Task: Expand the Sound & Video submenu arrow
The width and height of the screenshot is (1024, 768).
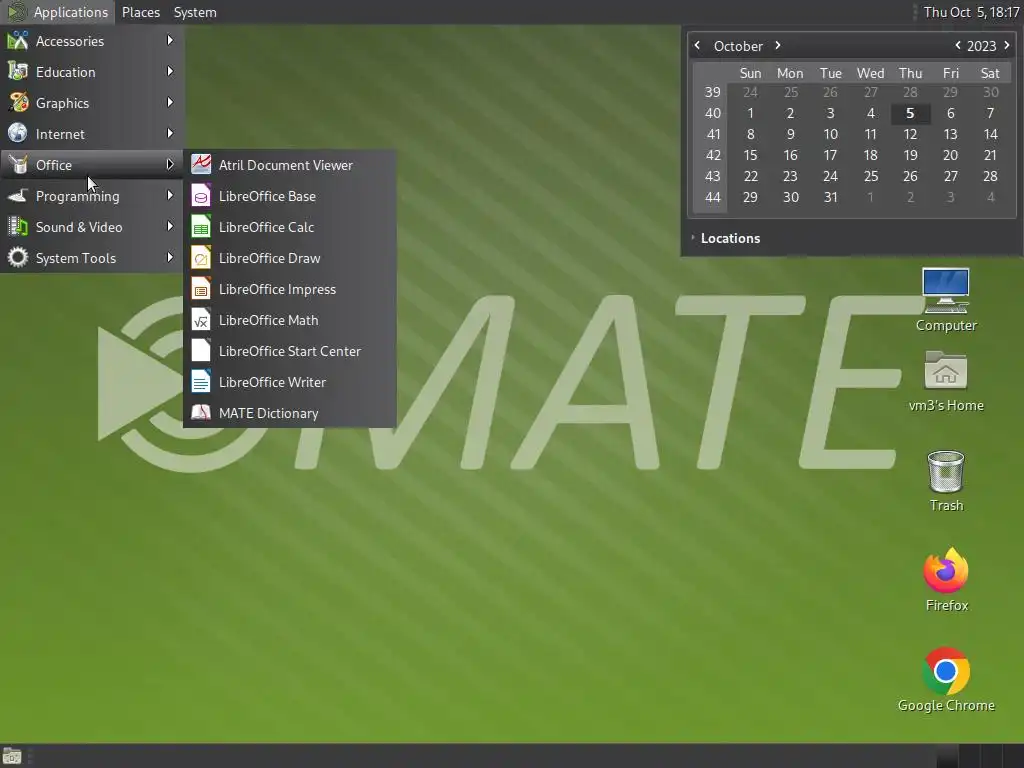Action: tap(170, 227)
